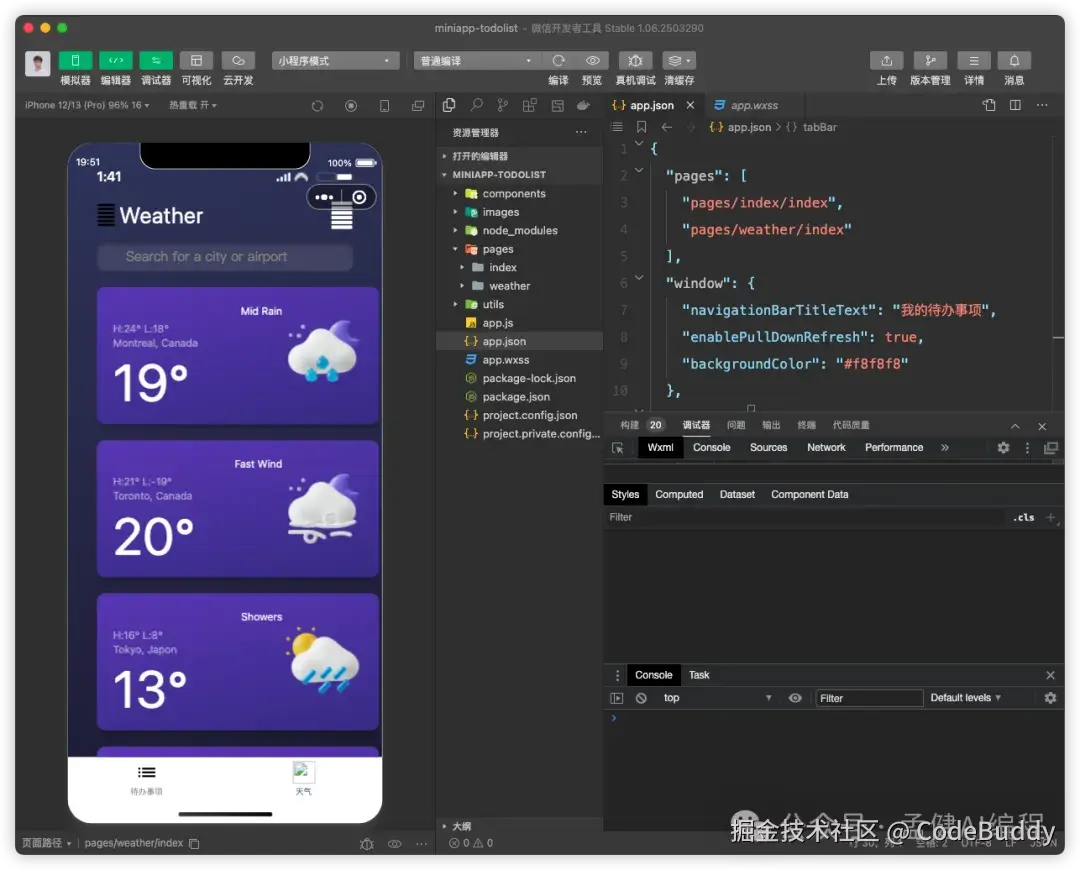Close the app.json tab
The width and height of the screenshot is (1080, 870).
tap(690, 105)
